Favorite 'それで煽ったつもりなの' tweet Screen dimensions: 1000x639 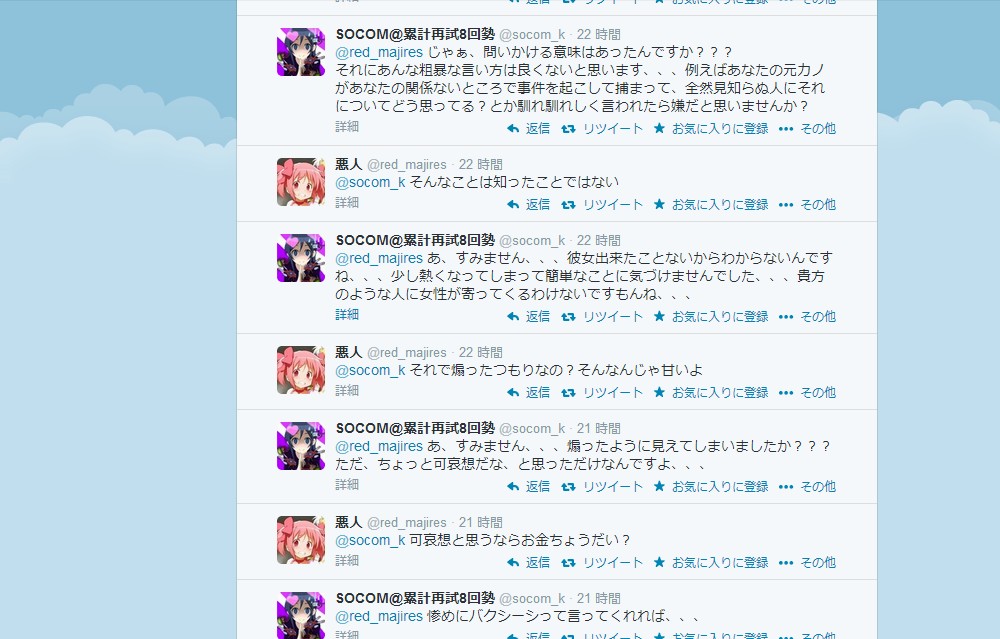click(710, 393)
